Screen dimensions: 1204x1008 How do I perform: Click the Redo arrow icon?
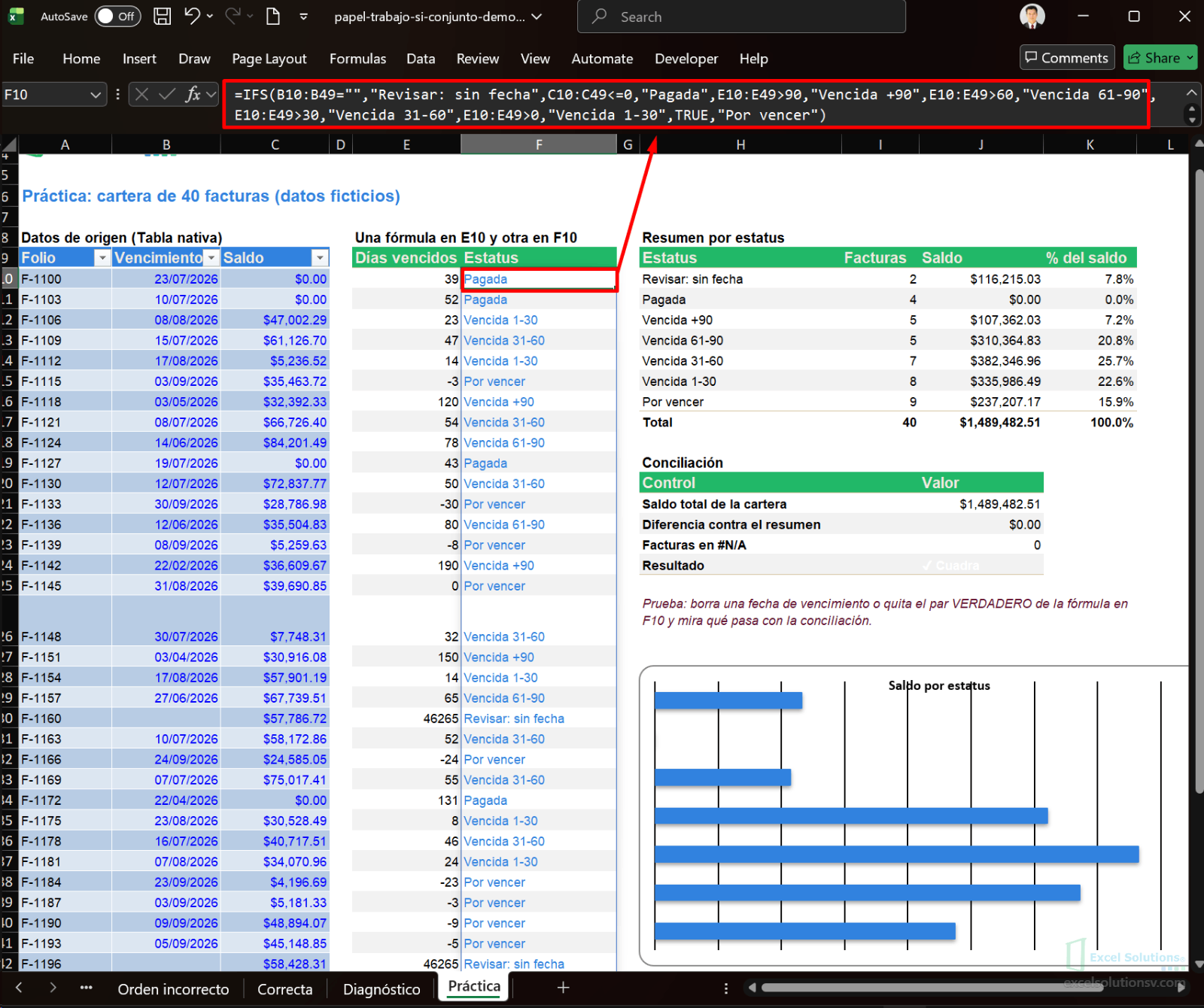[233, 16]
